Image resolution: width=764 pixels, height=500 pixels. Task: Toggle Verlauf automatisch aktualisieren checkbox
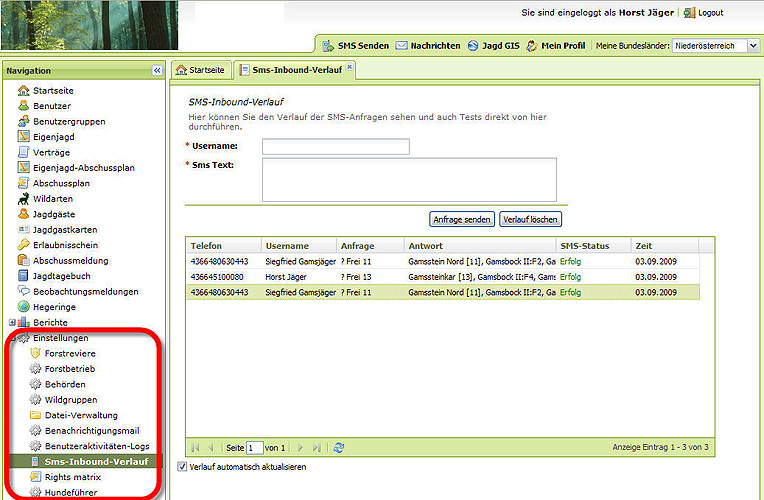tap(182, 466)
